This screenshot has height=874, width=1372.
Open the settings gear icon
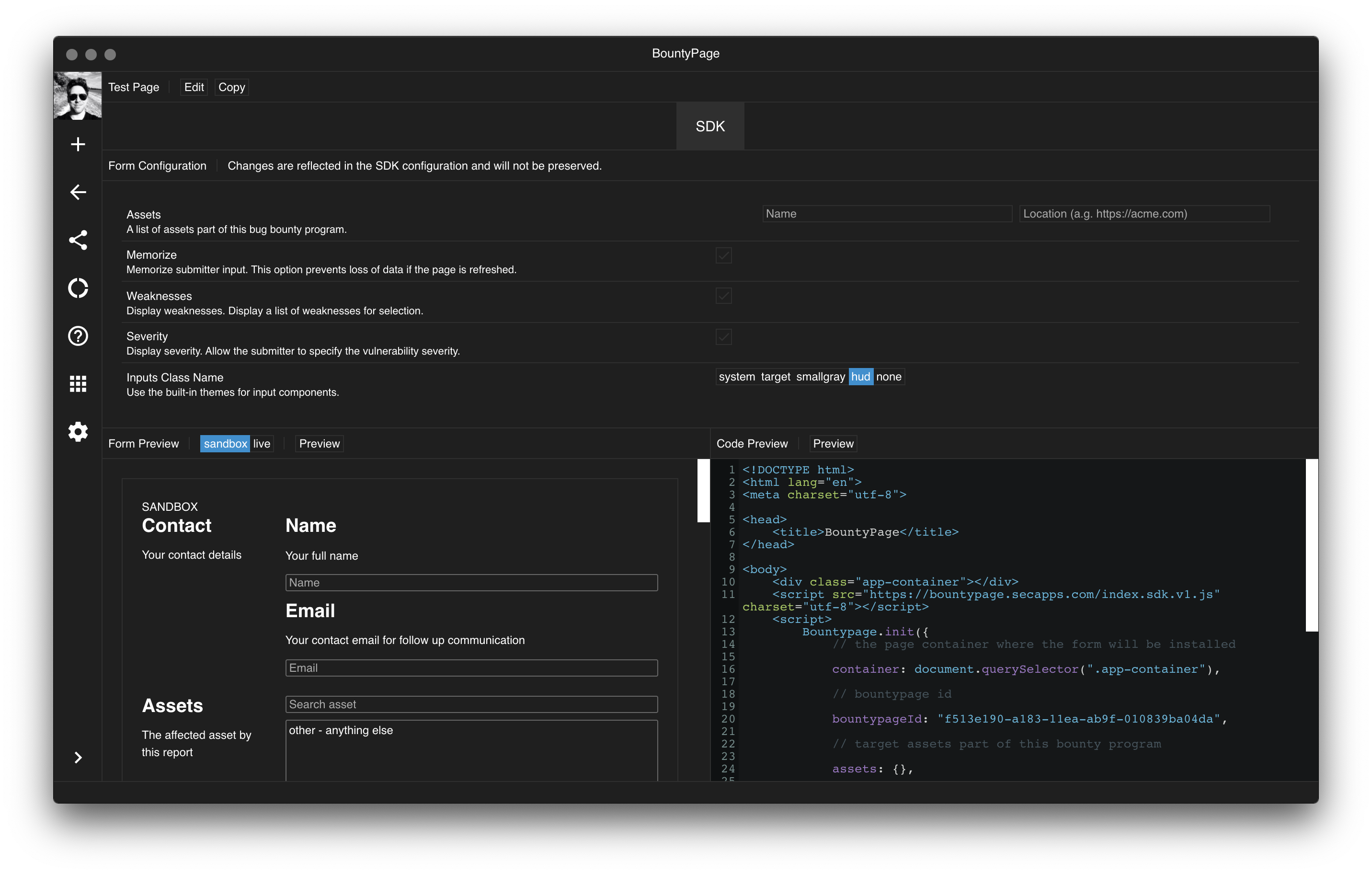[78, 432]
